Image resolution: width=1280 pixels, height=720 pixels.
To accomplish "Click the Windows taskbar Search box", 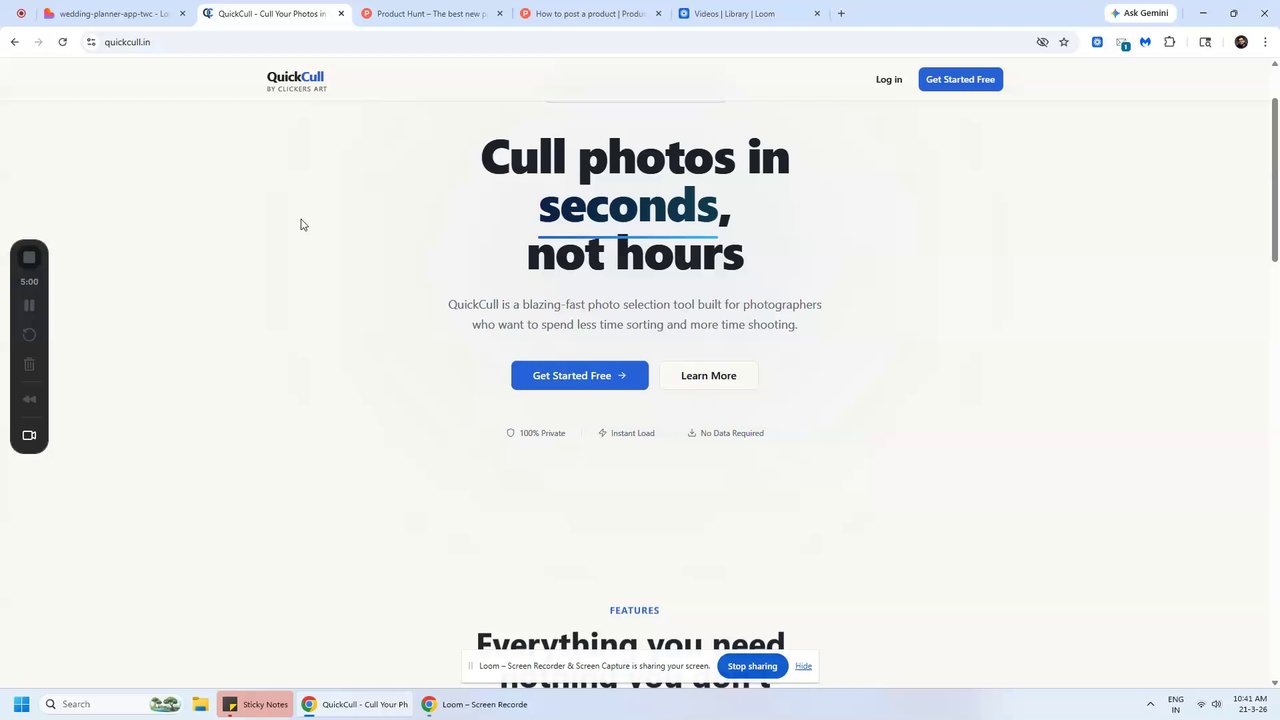I will point(112,704).
